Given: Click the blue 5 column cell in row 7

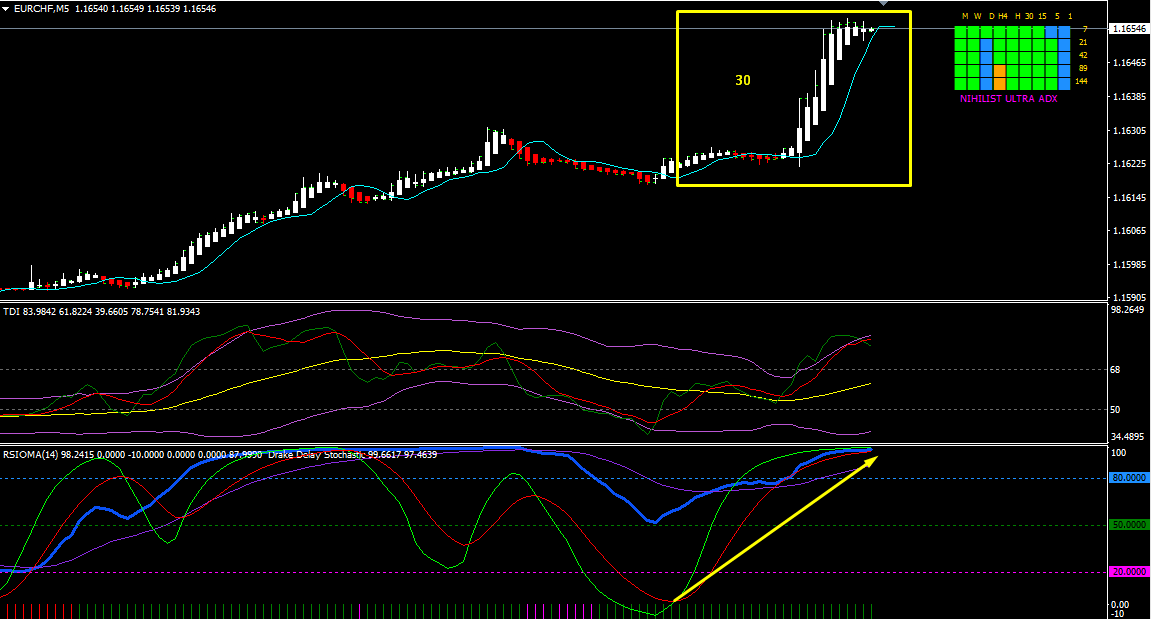Looking at the screenshot, I should pos(1052,32).
